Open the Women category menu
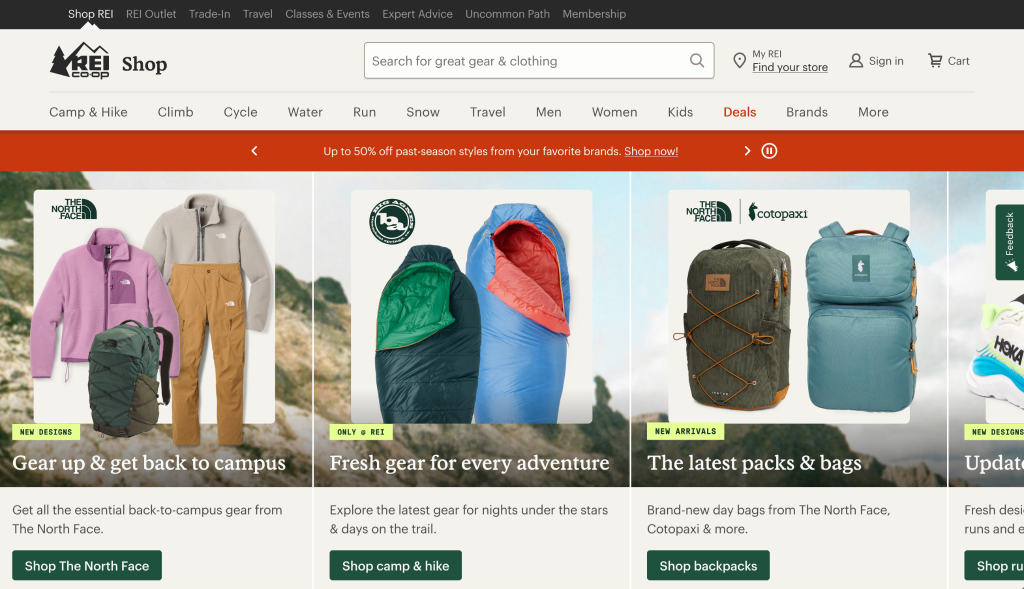Viewport: 1024px width, 589px height. point(615,112)
